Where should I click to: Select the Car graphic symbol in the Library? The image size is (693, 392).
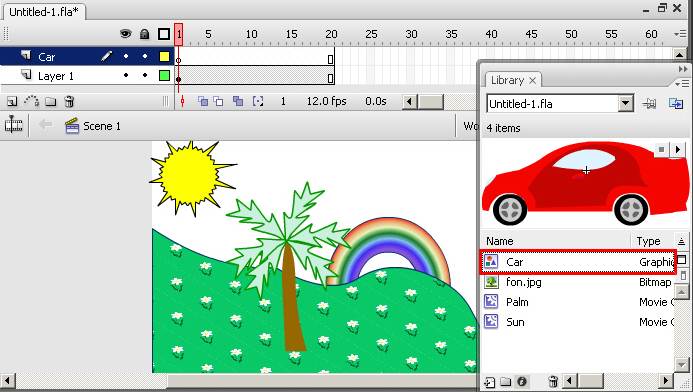pos(578,262)
